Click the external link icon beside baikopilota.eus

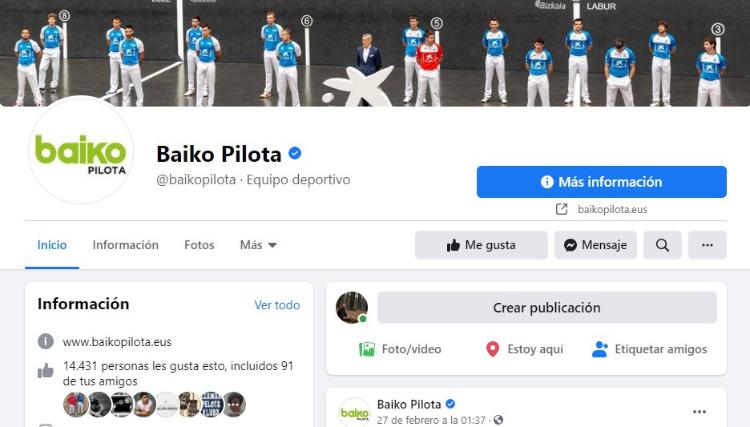point(562,209)
